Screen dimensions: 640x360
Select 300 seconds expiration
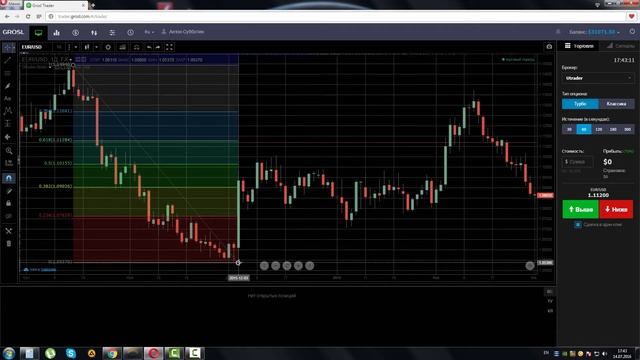click(x=627, y=129)
